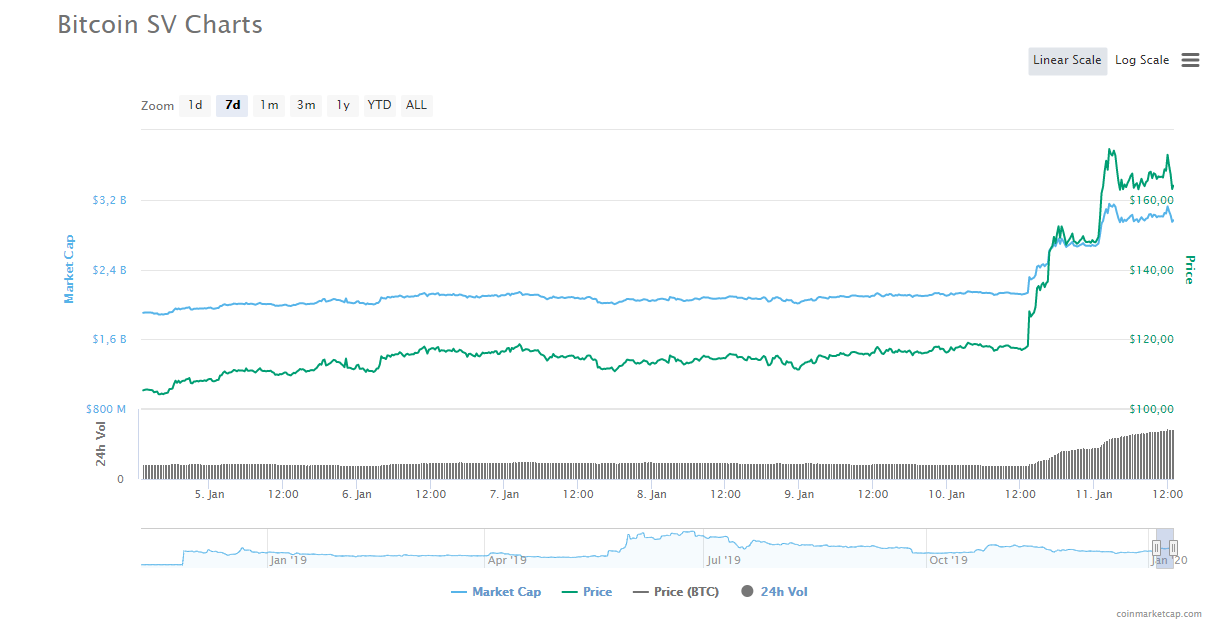Image resolution: width=1227 pixels, height=633 pixels.
Task: Open the chart hamburger context menu
Action: (1190, 60)
